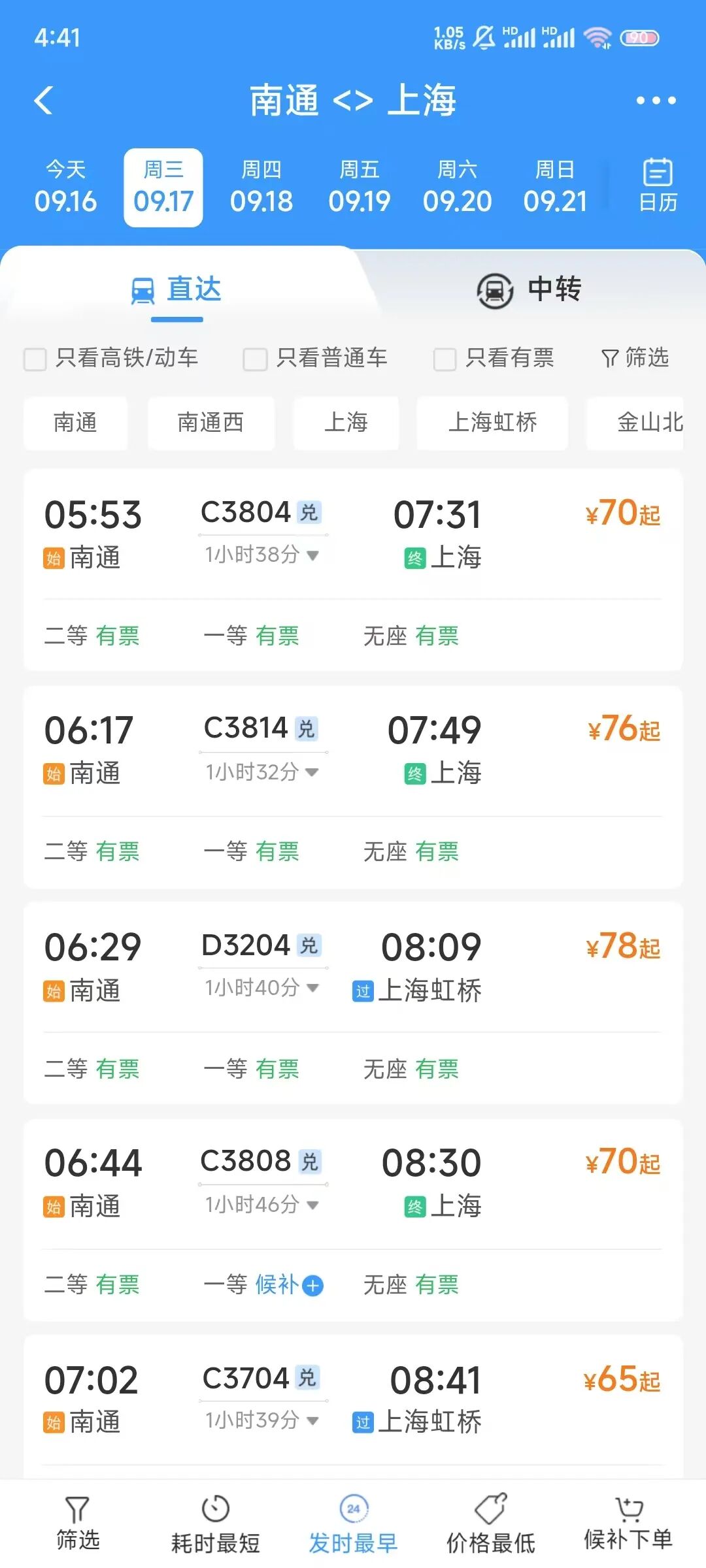Filter by 上海虹桥 station chip
The image size is (706, 1568).
tap(492, 423)
